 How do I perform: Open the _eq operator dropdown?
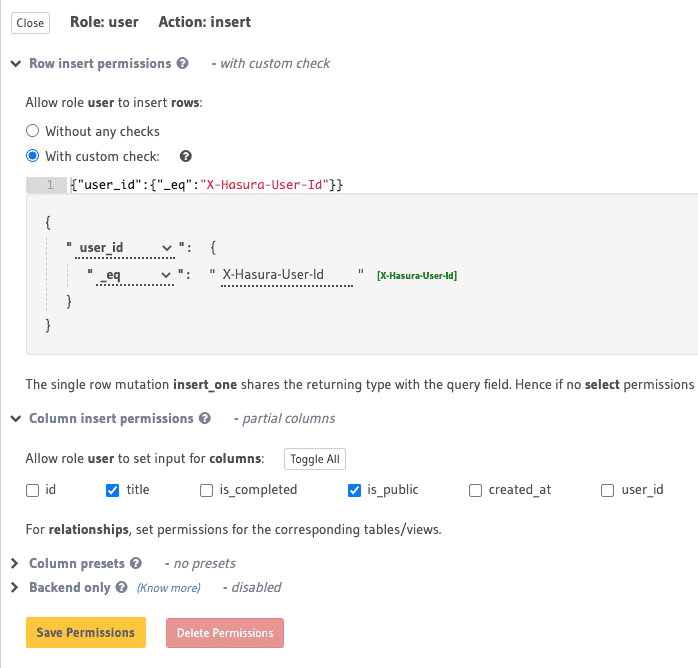tap(135, 274)
